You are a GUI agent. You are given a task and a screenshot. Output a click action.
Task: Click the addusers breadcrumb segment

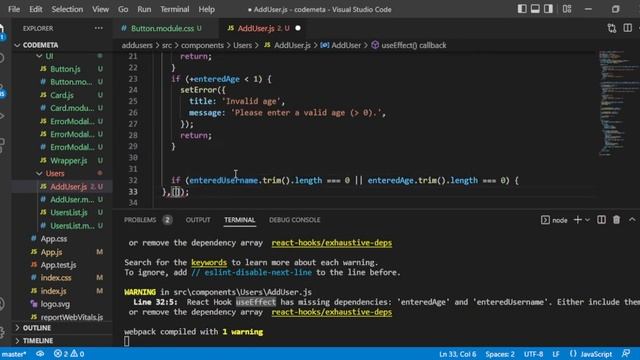(137, 45)
